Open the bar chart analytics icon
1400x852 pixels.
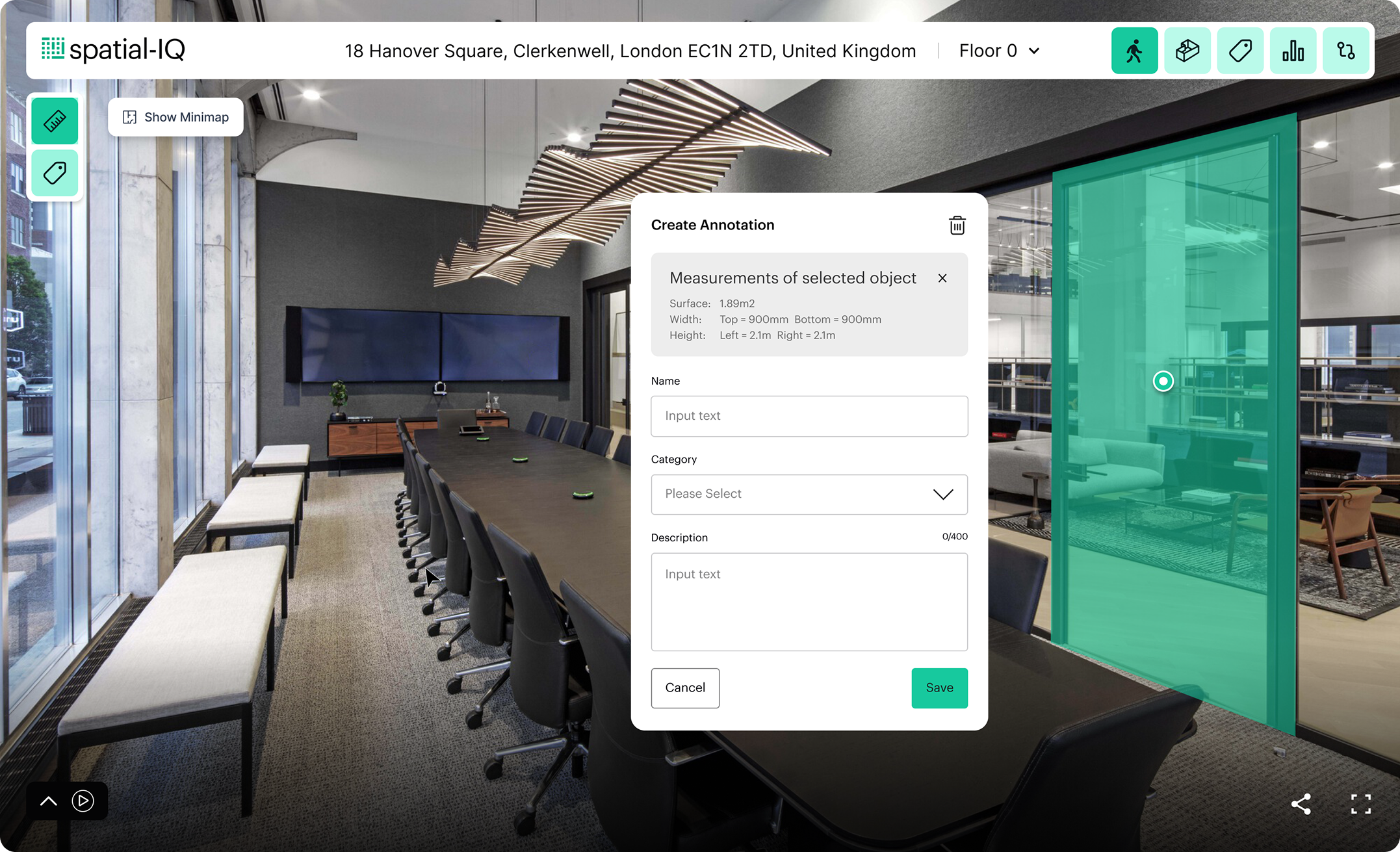tap(1293, 51)
